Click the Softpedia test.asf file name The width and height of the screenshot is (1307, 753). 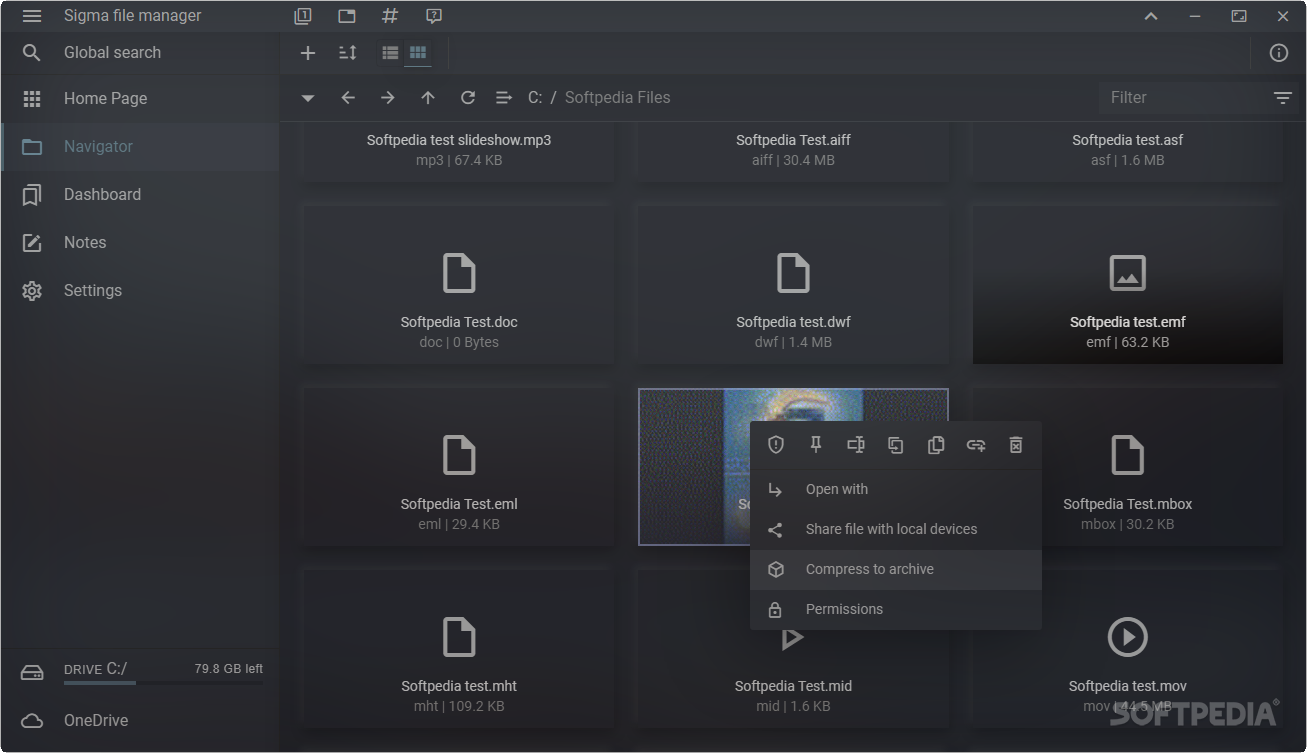pyautogui.click(x=1127, y=141)
